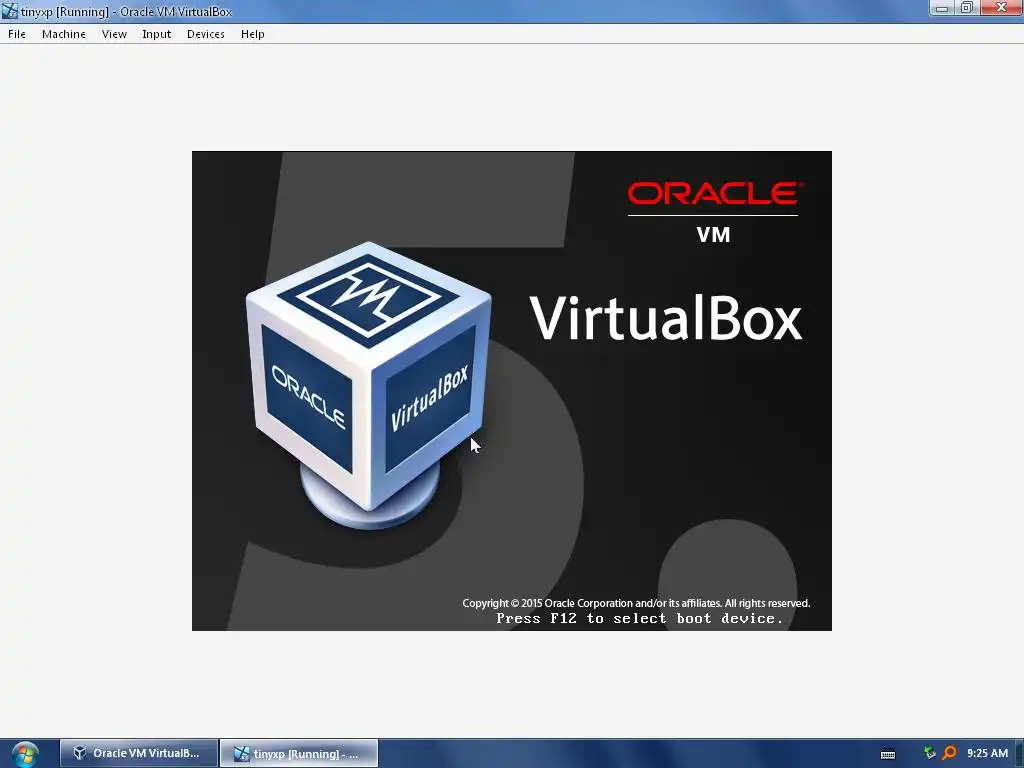Viewport: 1024px width, 768px height.
Task: Click the VirtualBox icon in title bar
Action: click(x=9, y=11)
